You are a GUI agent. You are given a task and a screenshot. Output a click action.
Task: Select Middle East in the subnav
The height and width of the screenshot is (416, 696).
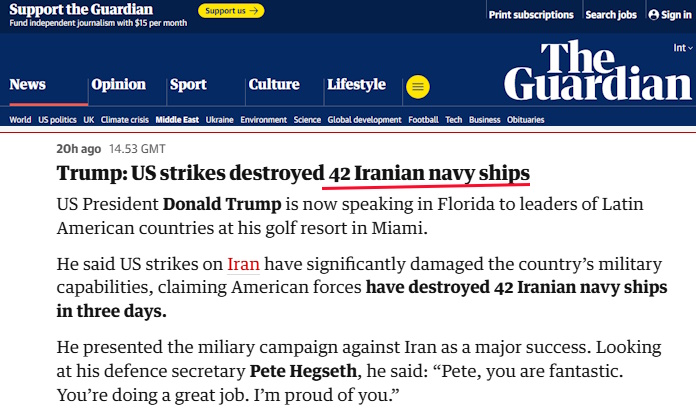pos(177,120)
